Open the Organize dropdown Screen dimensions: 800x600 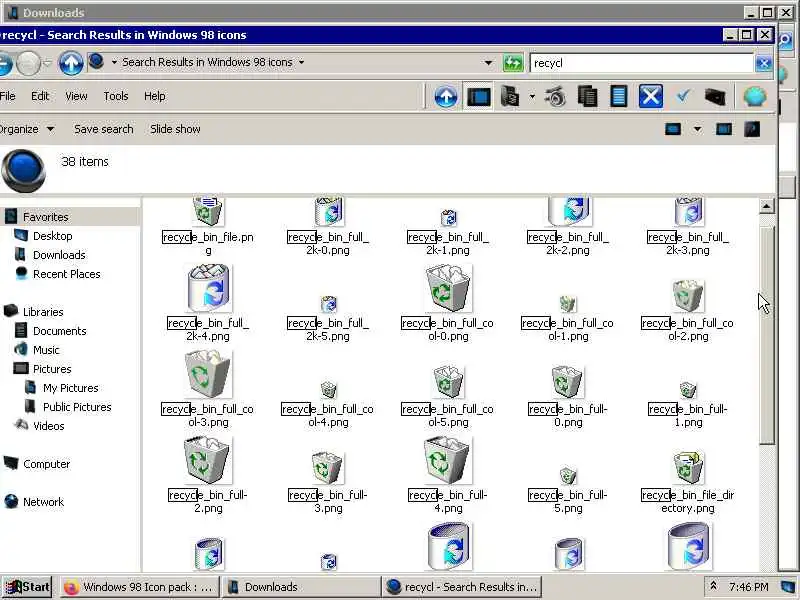tap(27, 129)
